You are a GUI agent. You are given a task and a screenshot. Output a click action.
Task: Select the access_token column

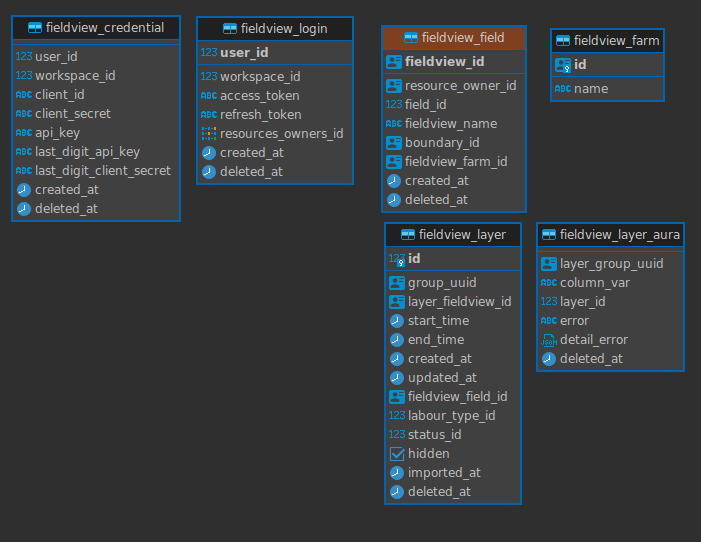[275, 96]
